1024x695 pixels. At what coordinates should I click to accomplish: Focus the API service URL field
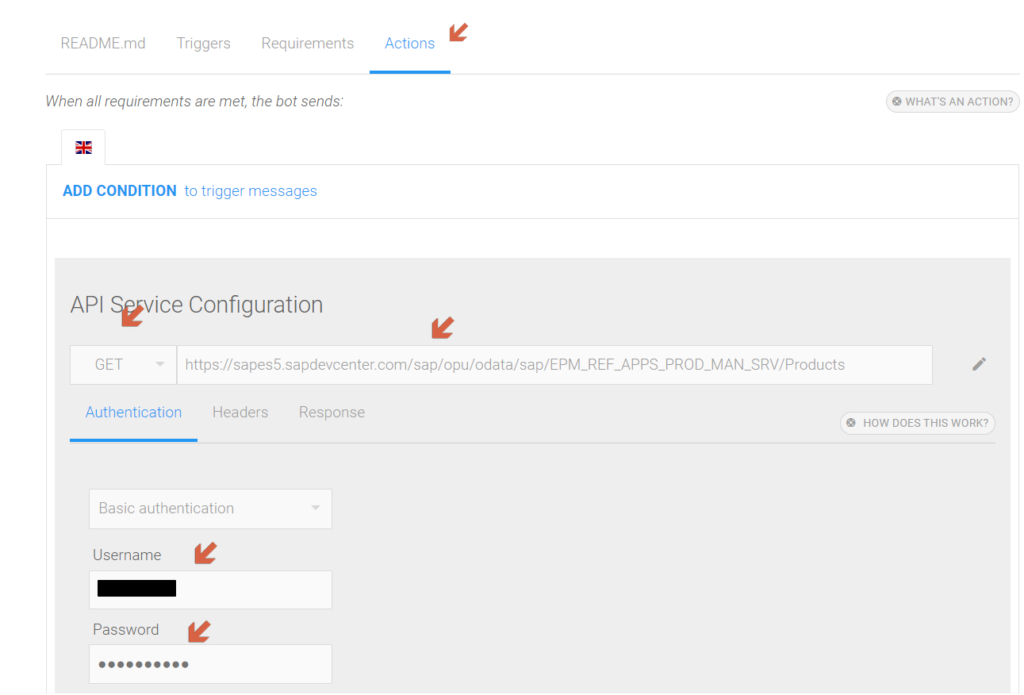coord(554,364)
